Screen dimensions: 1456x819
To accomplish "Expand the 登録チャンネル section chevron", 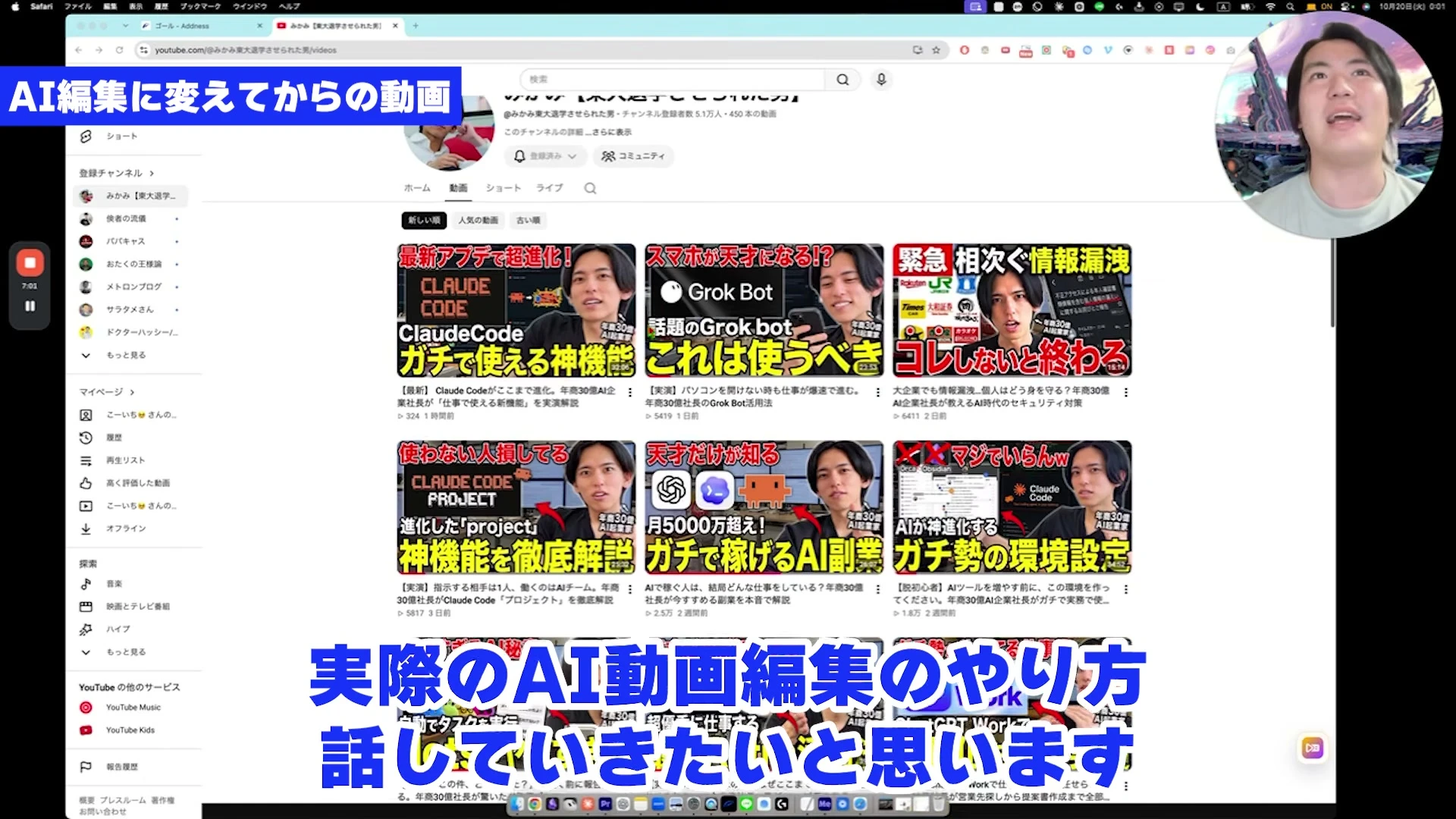I will pos(152,173).
